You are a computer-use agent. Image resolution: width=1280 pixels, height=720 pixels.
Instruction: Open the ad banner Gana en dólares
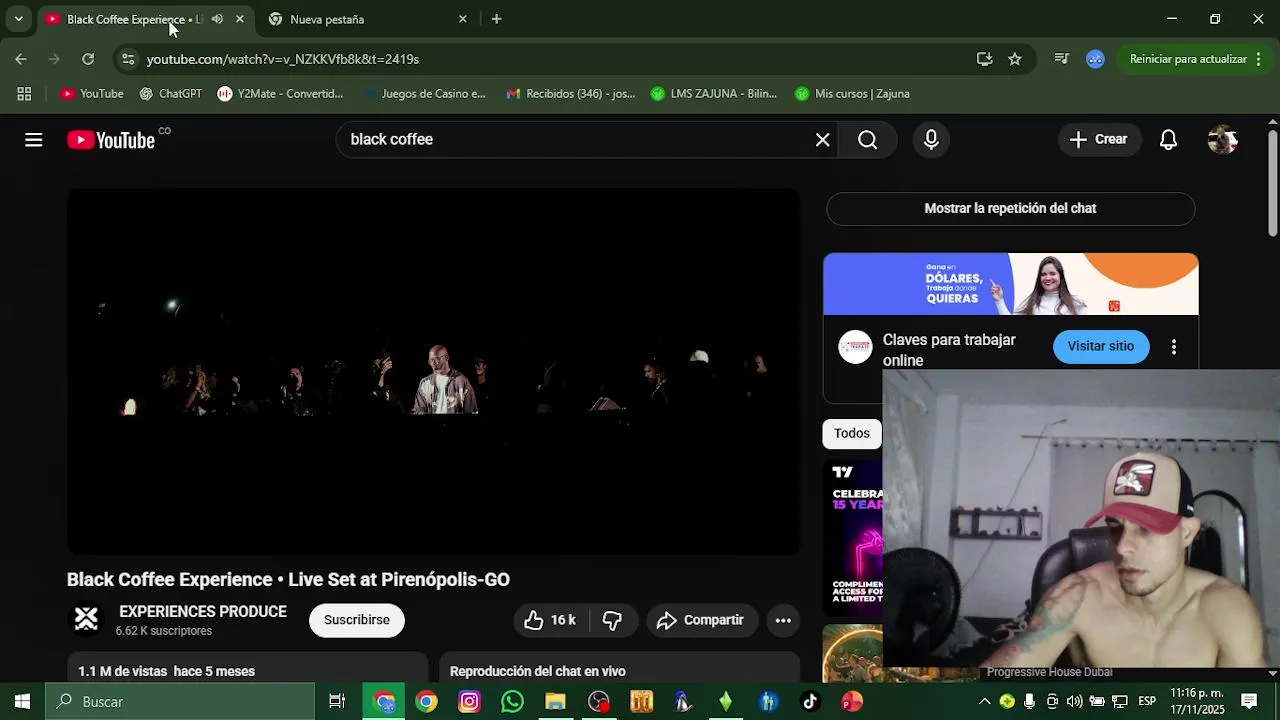(1010, 284)
